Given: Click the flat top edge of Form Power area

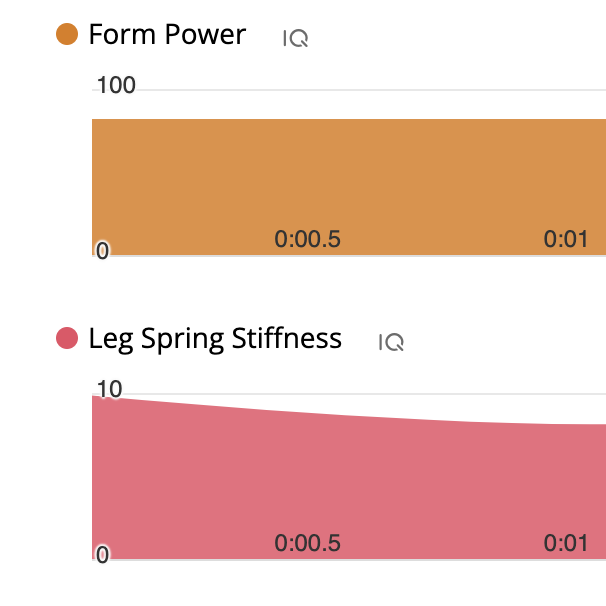Looking at the screenshot, I should (349, 119).
